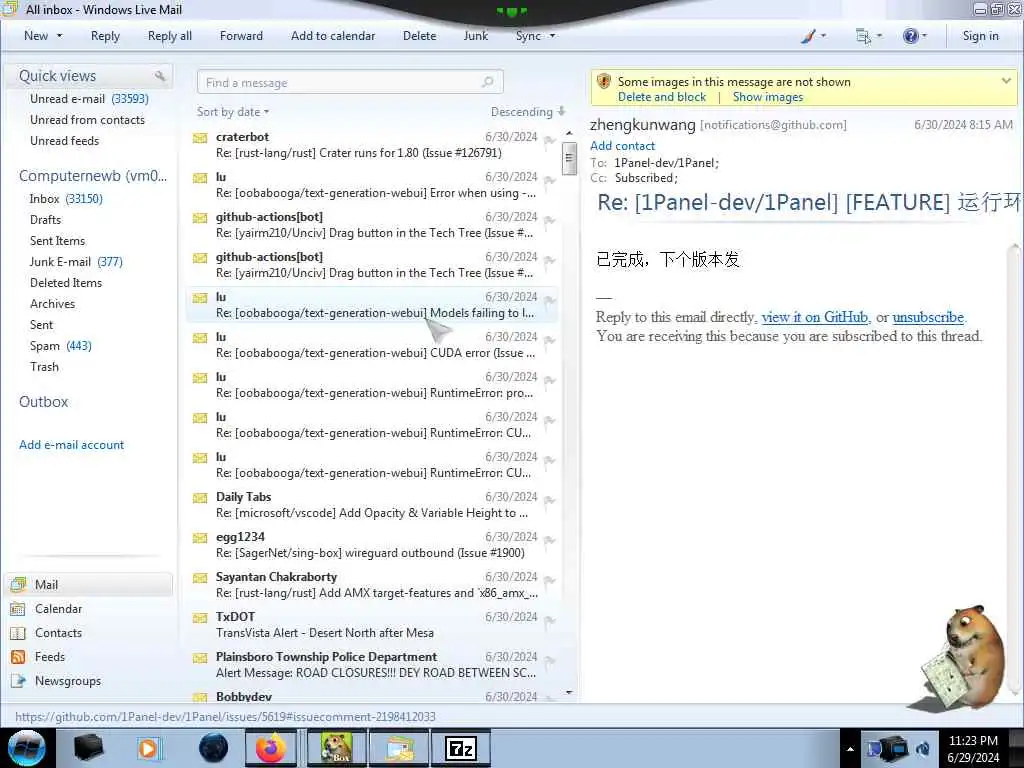Click Sign in button
Image resolution: width=1024 pixels, height=768 pixels.
[x=980, y=36]
